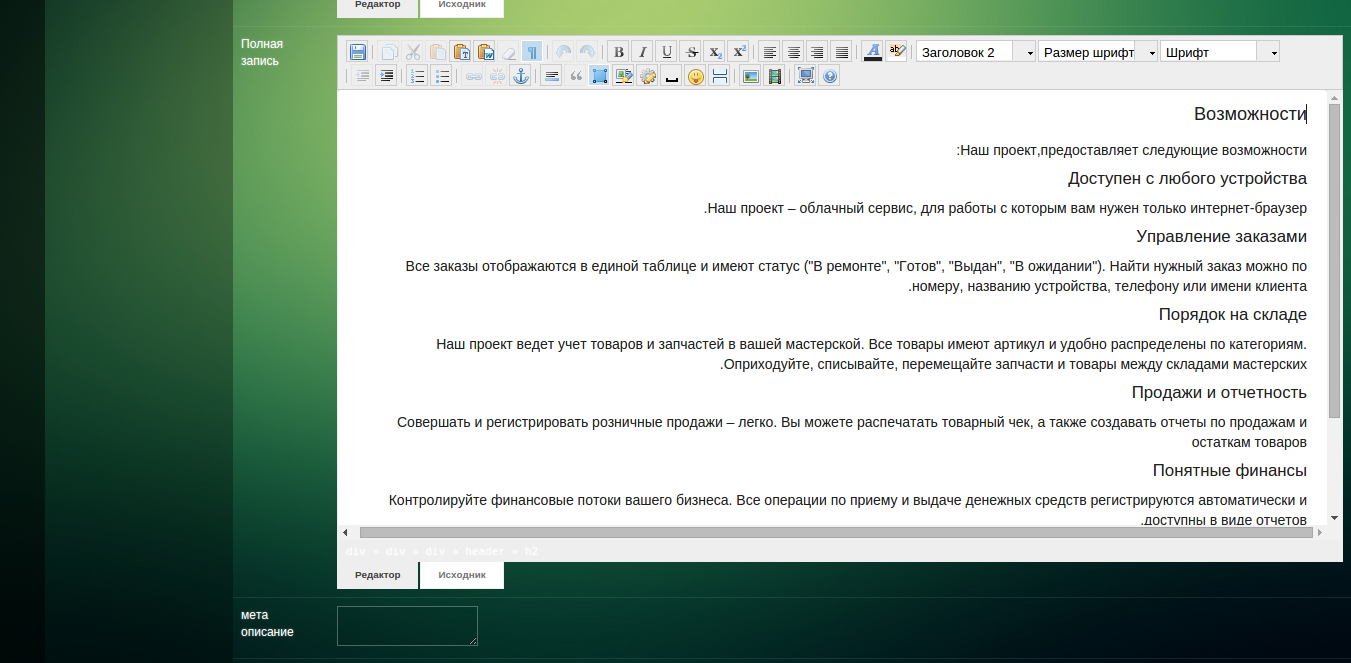Click the heading 'Понятные финансы'
Viewport: 1351px width, 663px height.
point(1229,471)
